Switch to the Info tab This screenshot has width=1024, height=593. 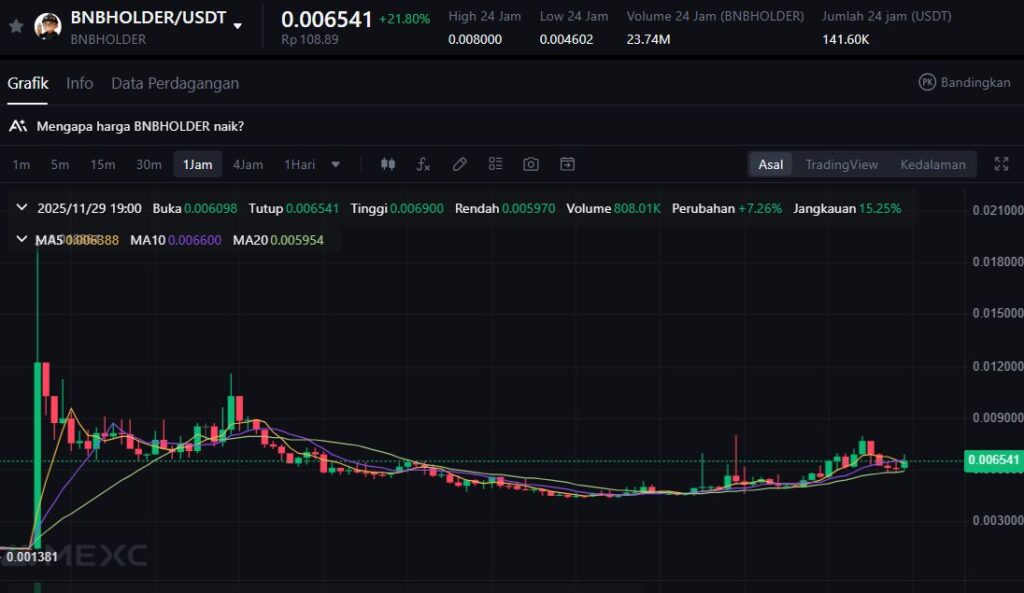[79, 83]
